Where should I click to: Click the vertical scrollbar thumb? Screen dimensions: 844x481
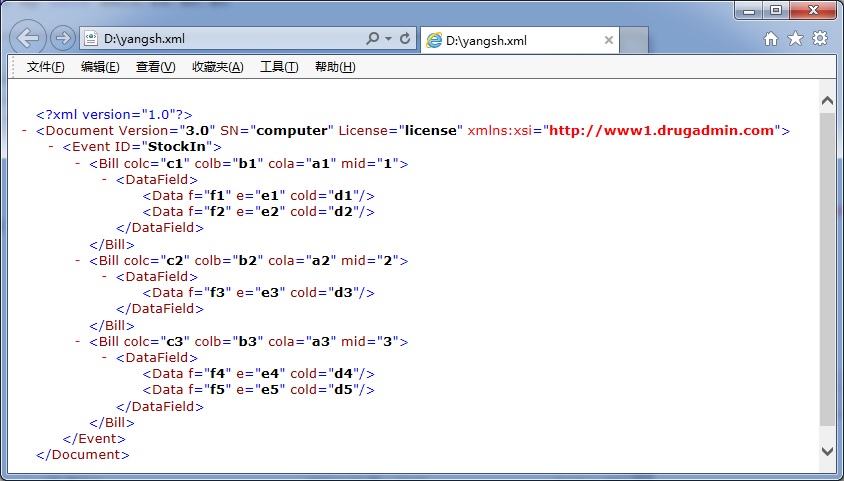point(827,269)
